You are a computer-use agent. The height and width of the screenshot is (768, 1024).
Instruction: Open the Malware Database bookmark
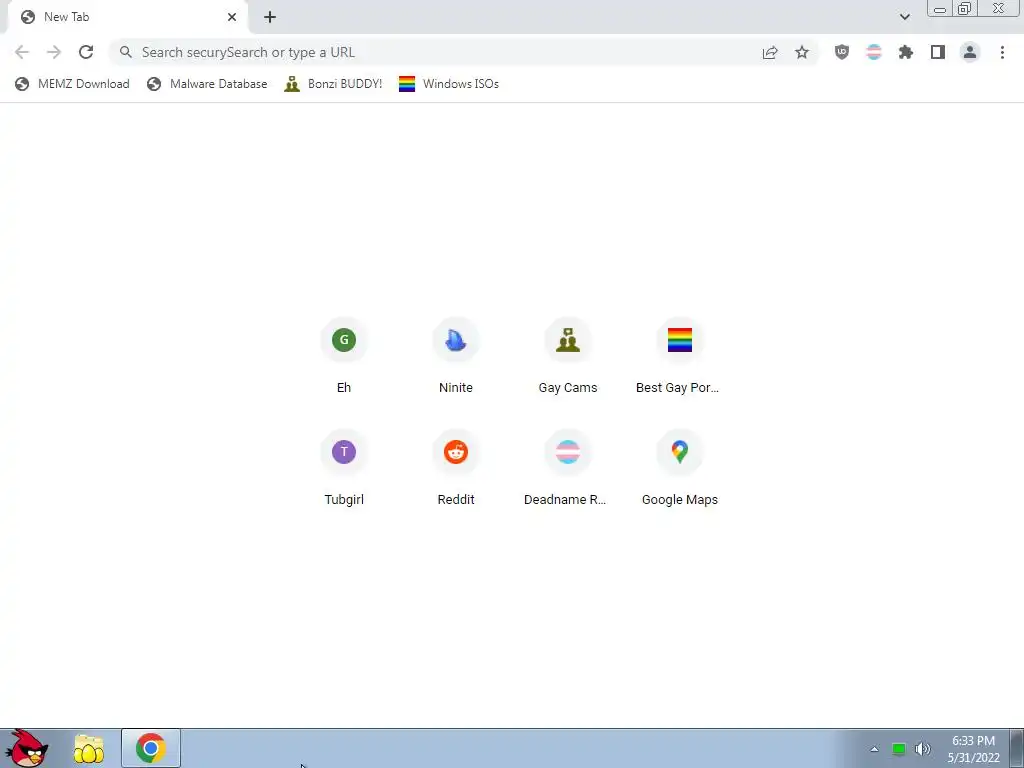tap(207, 84)
